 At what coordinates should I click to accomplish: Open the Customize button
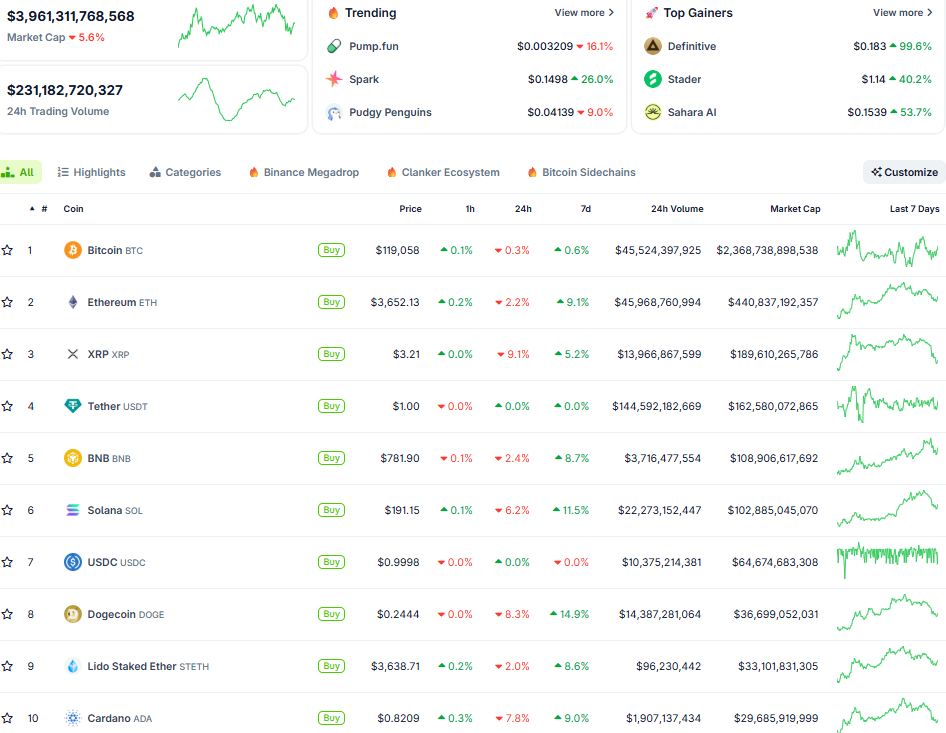tap(904, 172)
